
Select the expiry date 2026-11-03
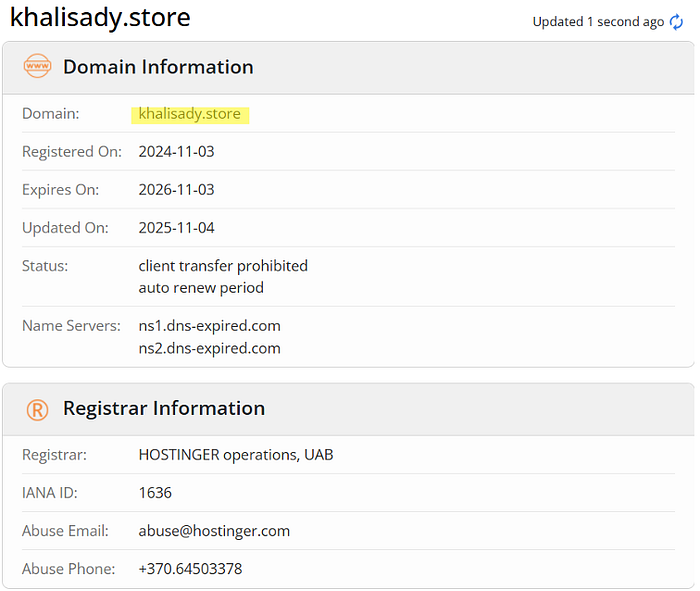click(x=176, y=190)
